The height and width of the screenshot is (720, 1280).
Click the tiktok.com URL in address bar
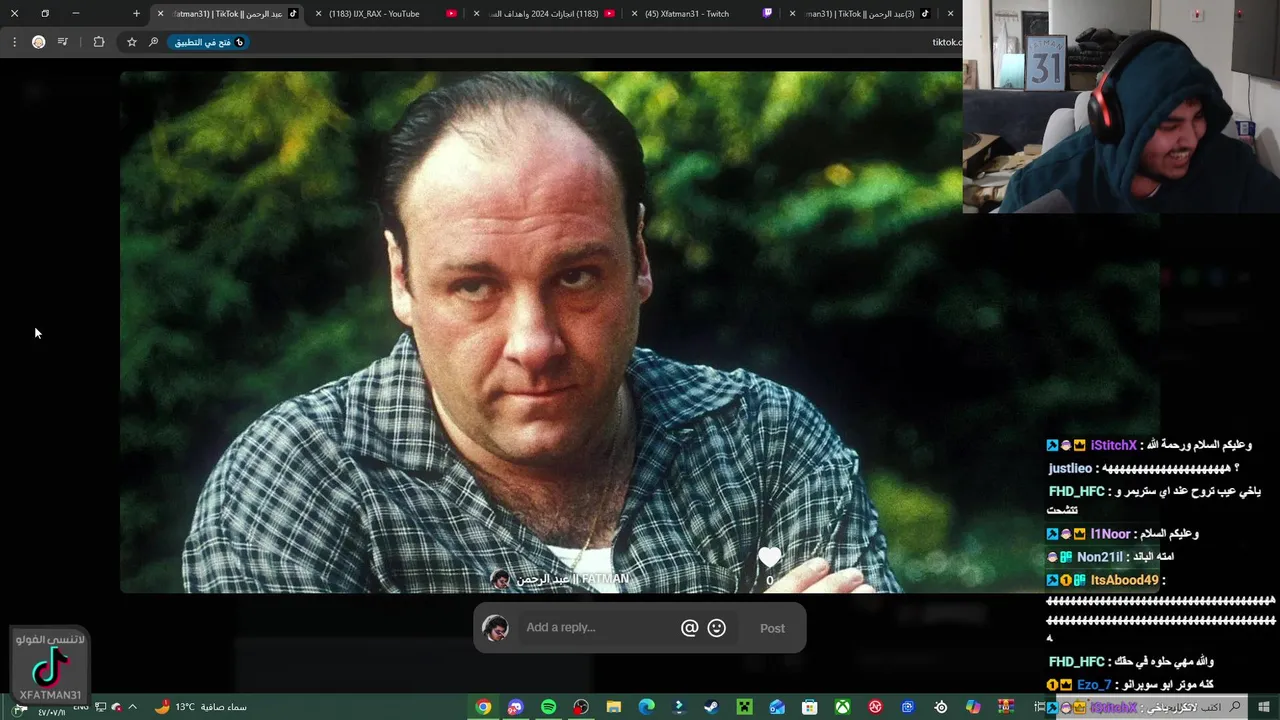pyautogui.click(x=946, y=42)
